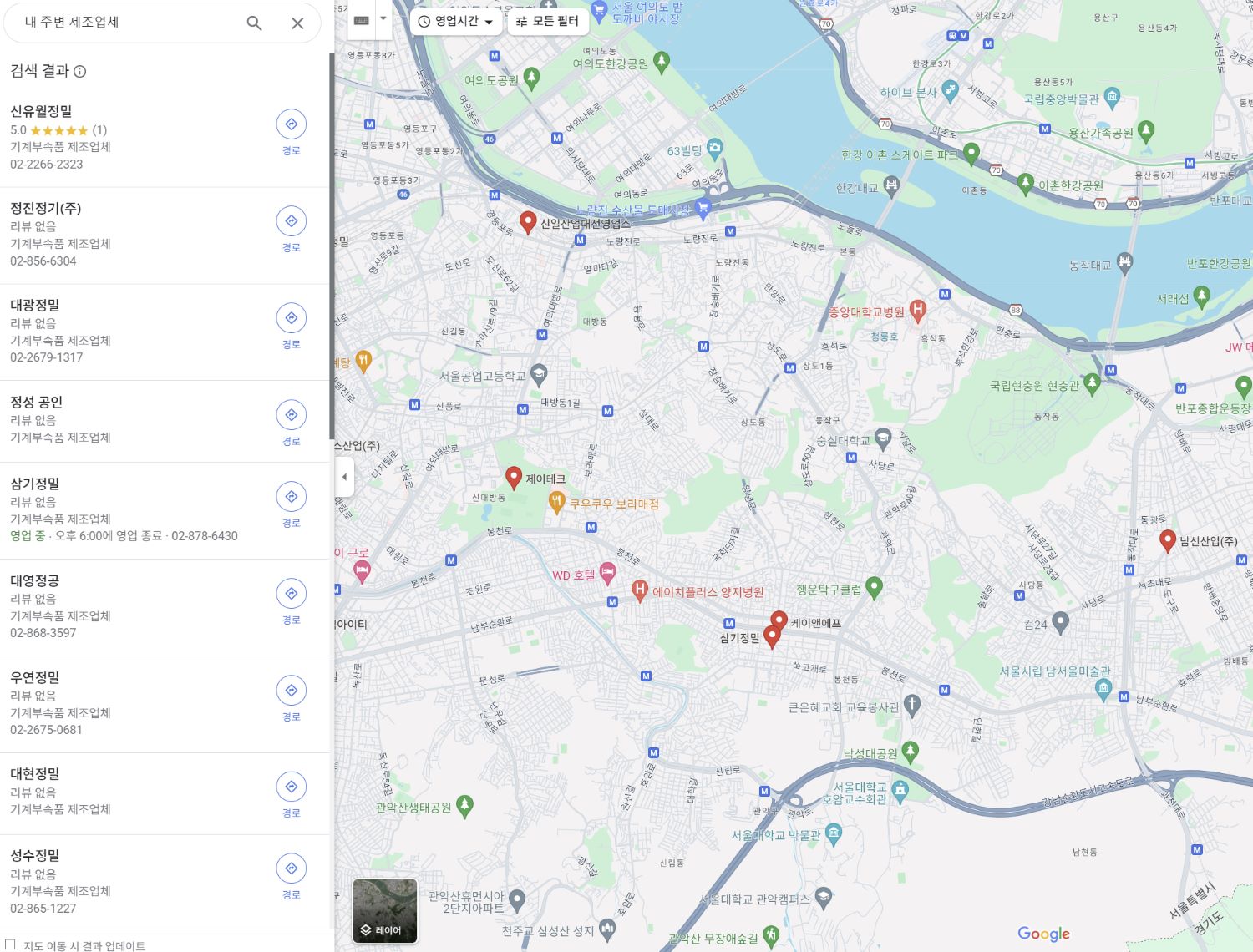The height and width of the screenshot is (952, 1253).
Task: Click the 행운탁구클럽 green marker
Action: (x=874, y=588)
